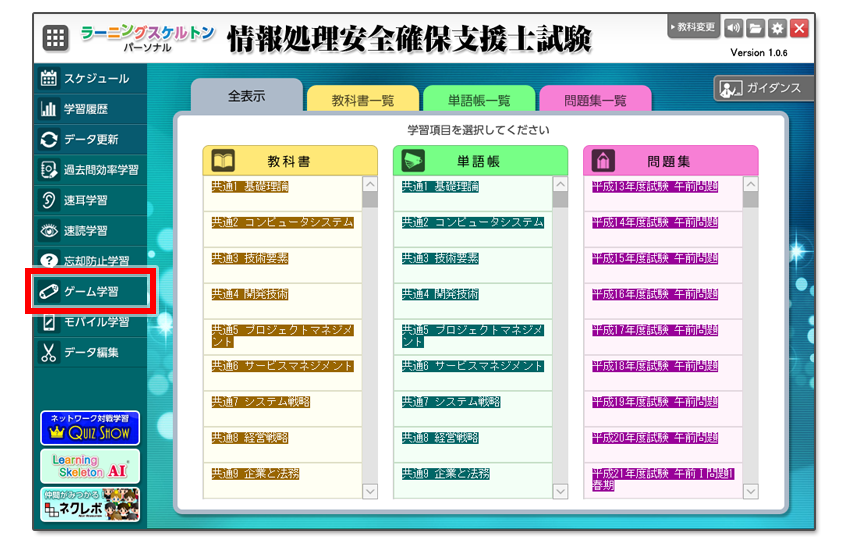
Task: Click the 教科書 column book icon
Action: point(223,161)
